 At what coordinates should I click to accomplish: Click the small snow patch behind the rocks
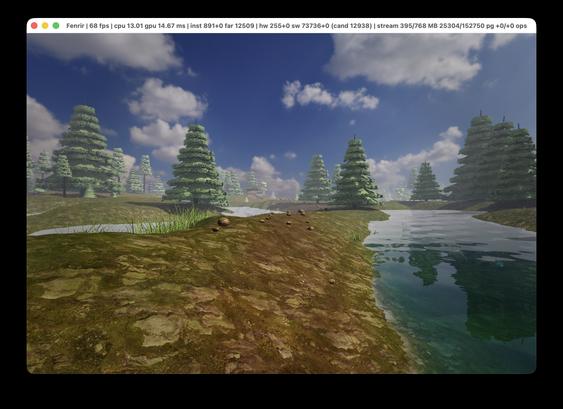point(248,212)
